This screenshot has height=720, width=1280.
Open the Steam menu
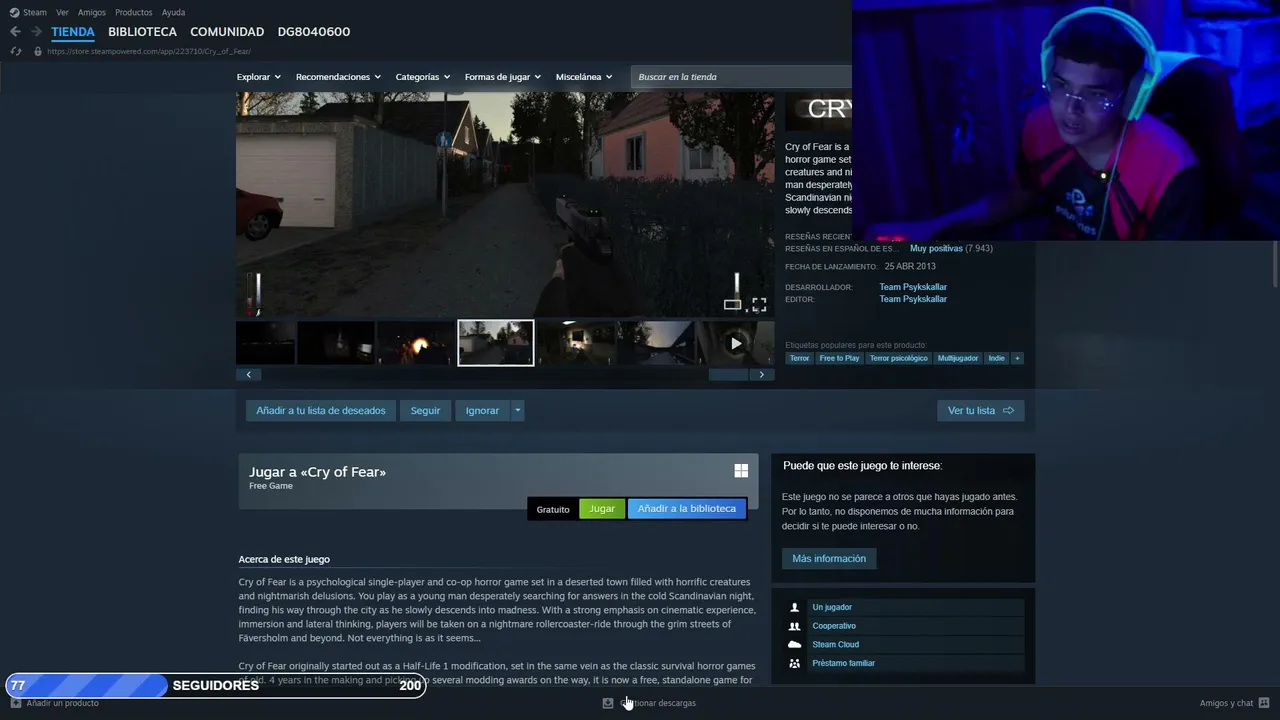[x=35, y=12]
